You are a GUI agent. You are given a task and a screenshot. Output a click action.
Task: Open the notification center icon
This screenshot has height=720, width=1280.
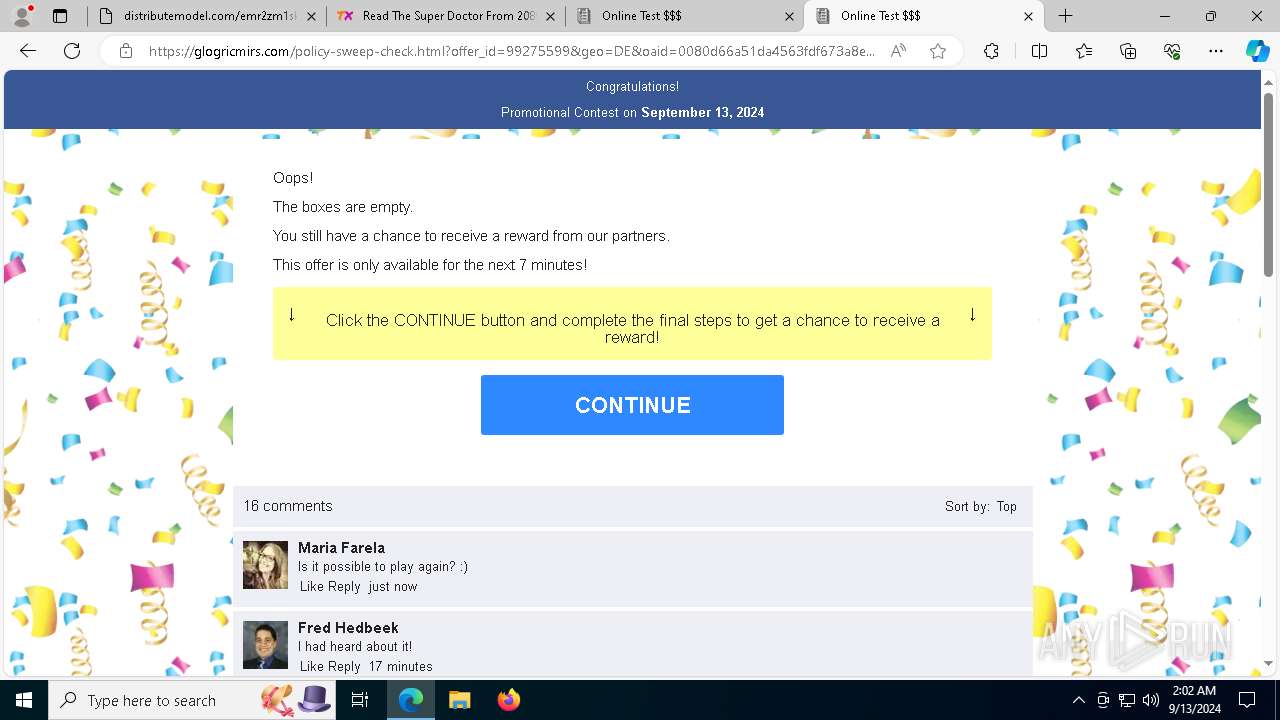click(1247, 700)
